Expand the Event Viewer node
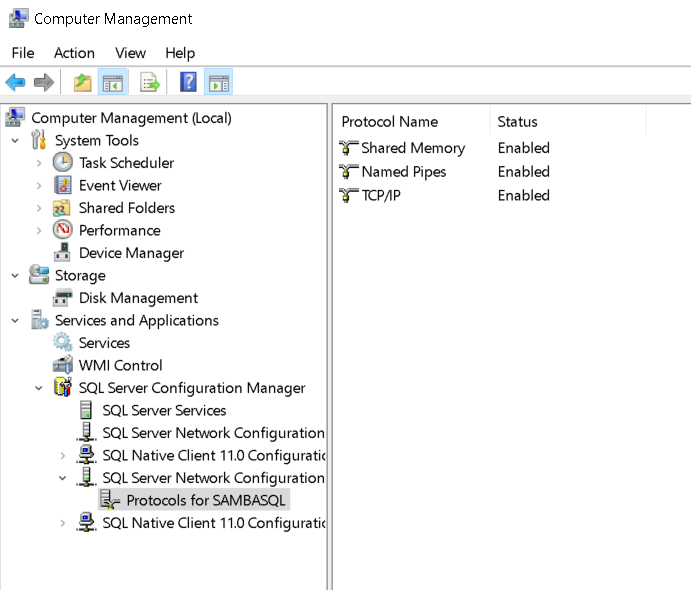The width and height of the screenshot is (691, 590). point(39,186)
